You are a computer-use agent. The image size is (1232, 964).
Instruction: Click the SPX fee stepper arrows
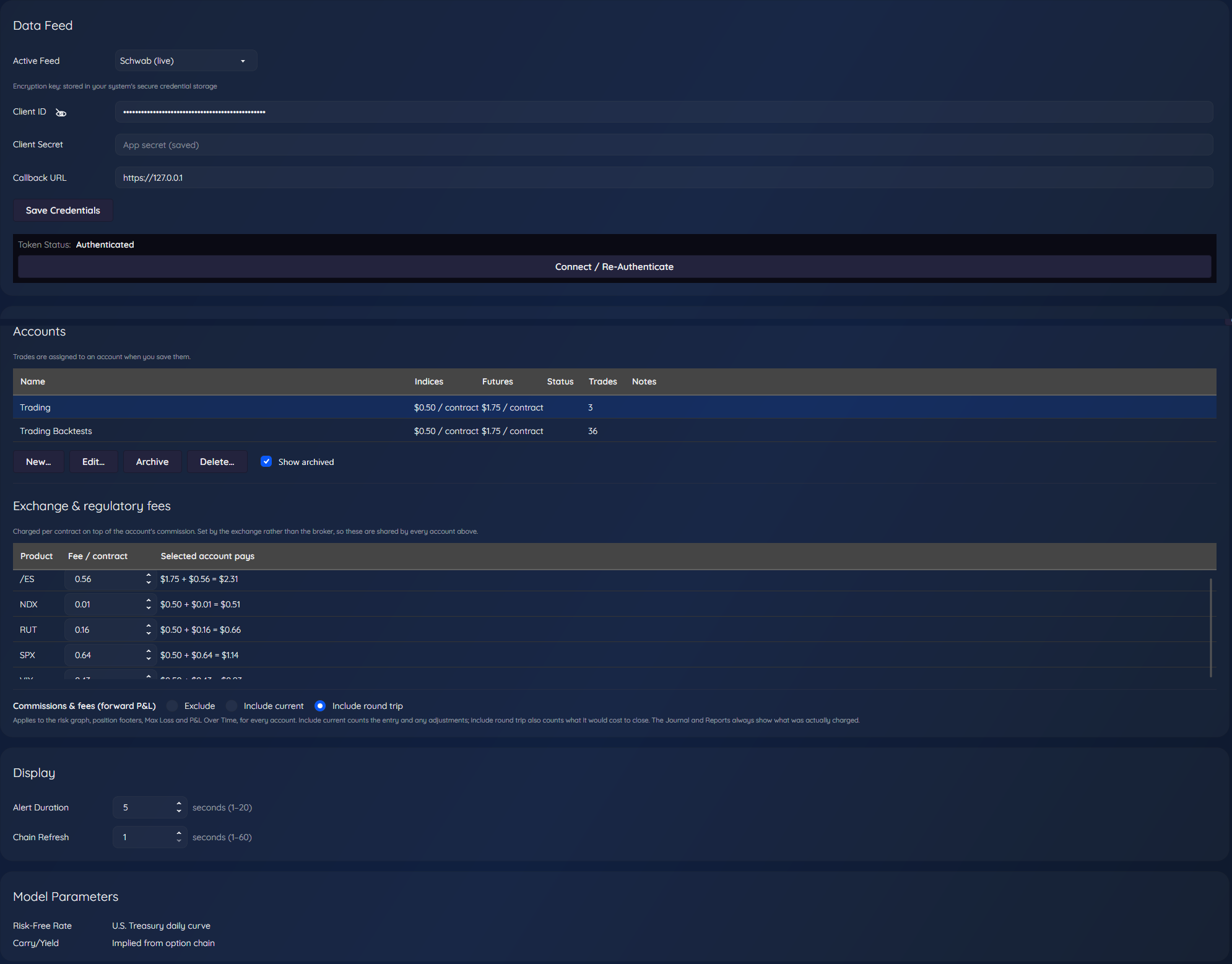click(149, 655)
